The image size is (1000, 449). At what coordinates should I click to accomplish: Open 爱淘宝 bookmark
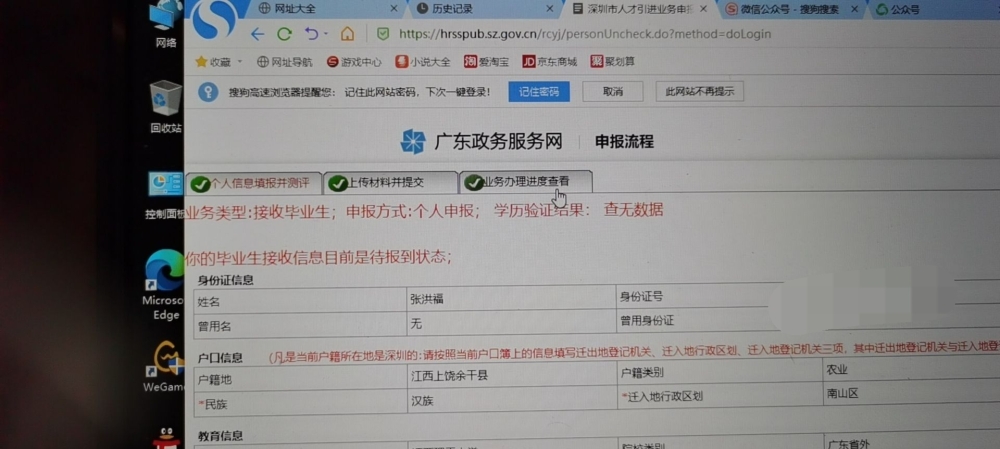[485, 61]
